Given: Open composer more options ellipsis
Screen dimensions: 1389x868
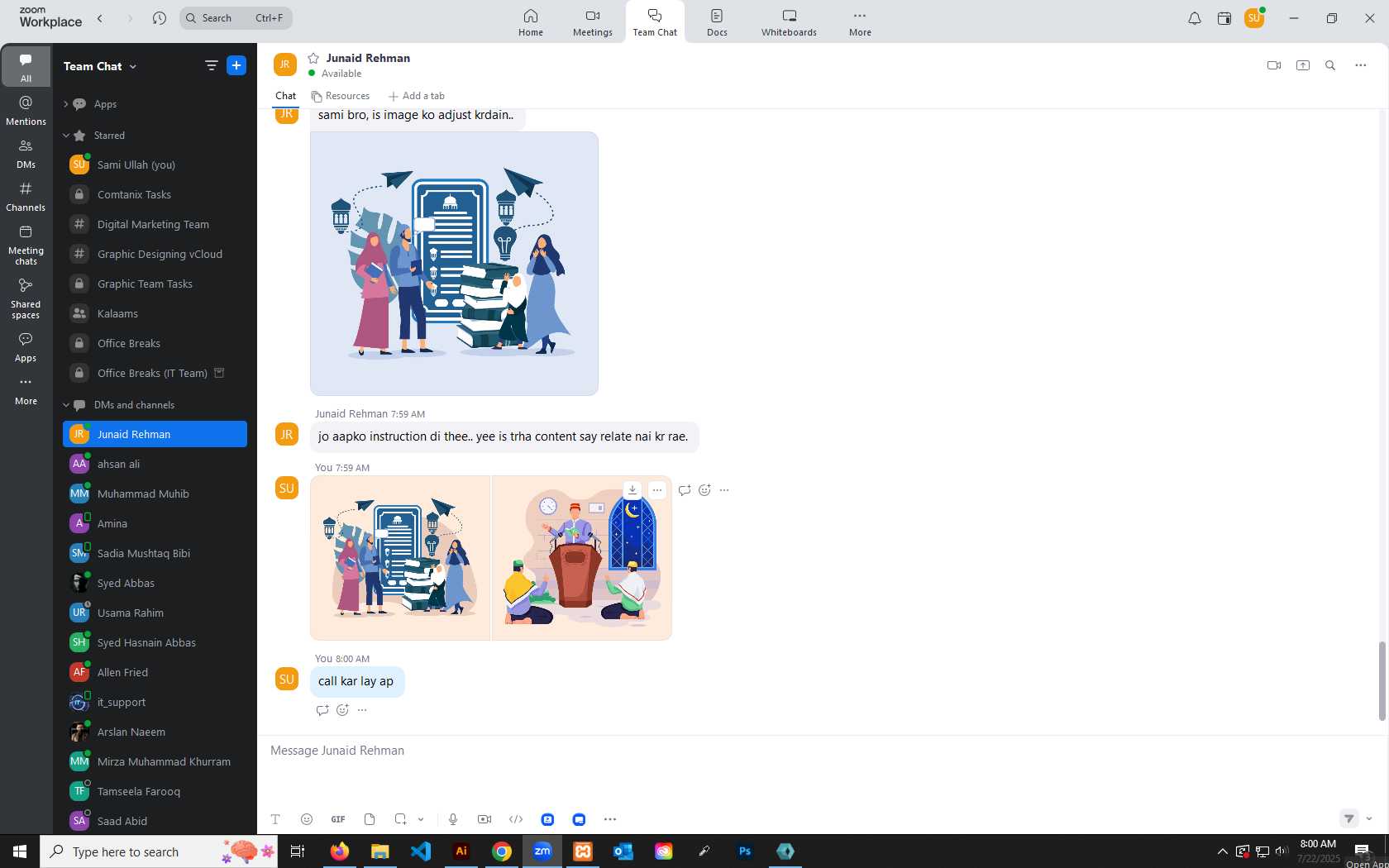Looking at the screenshot, I should 610,819.
